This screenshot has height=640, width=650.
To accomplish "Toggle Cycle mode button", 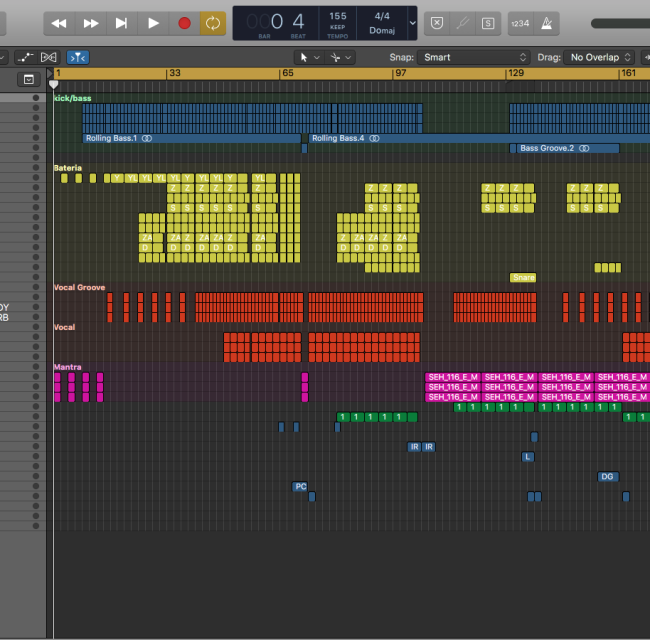I will tap(213, 22).
